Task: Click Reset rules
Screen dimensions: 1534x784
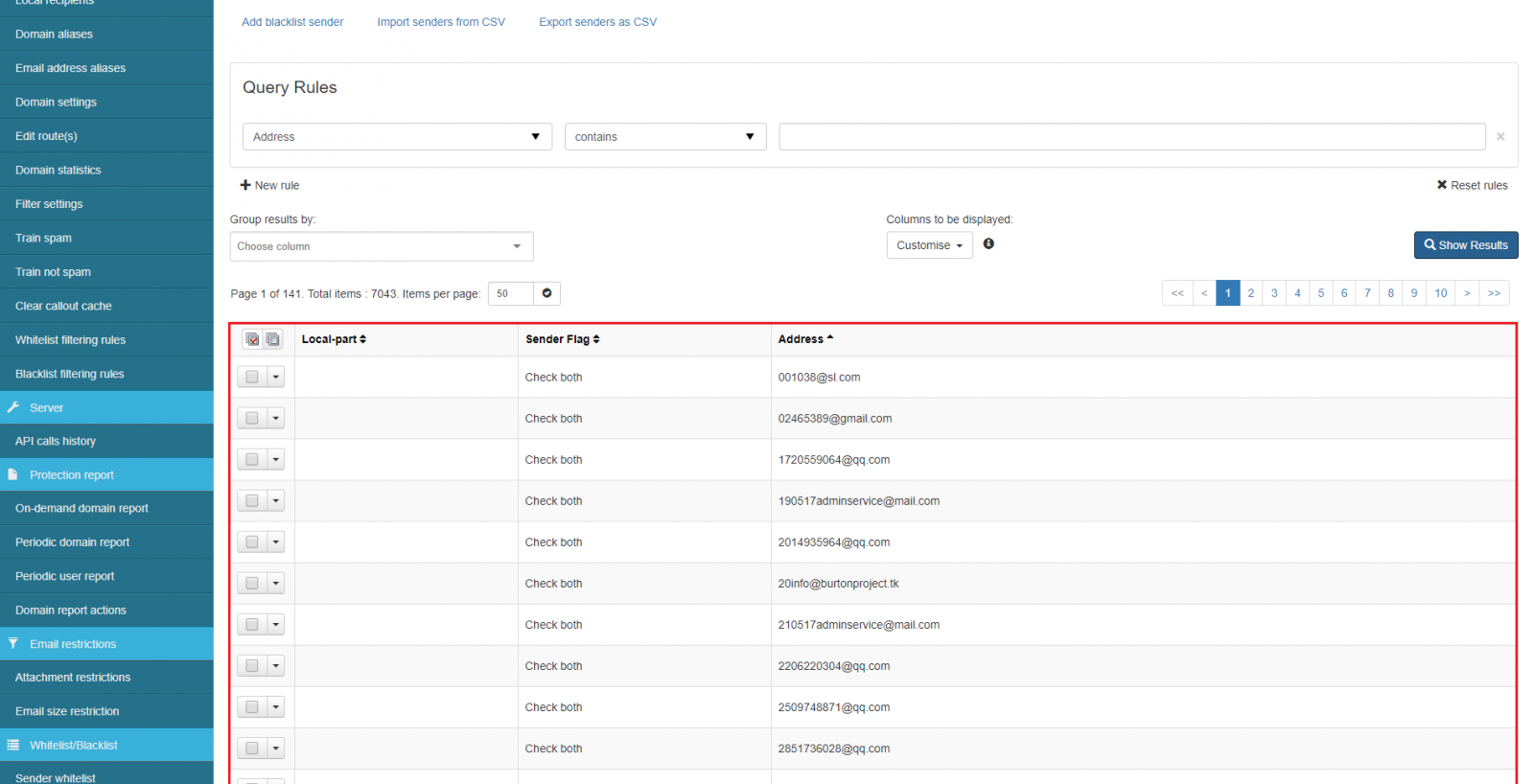Action: 1472,185
